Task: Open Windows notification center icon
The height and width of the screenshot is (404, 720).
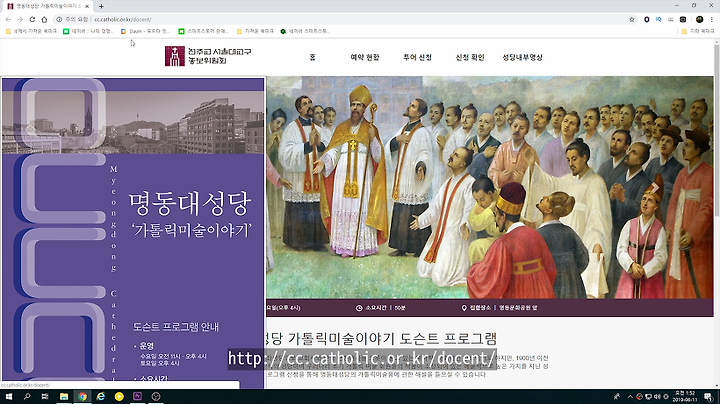Action: tap(709, 397)
